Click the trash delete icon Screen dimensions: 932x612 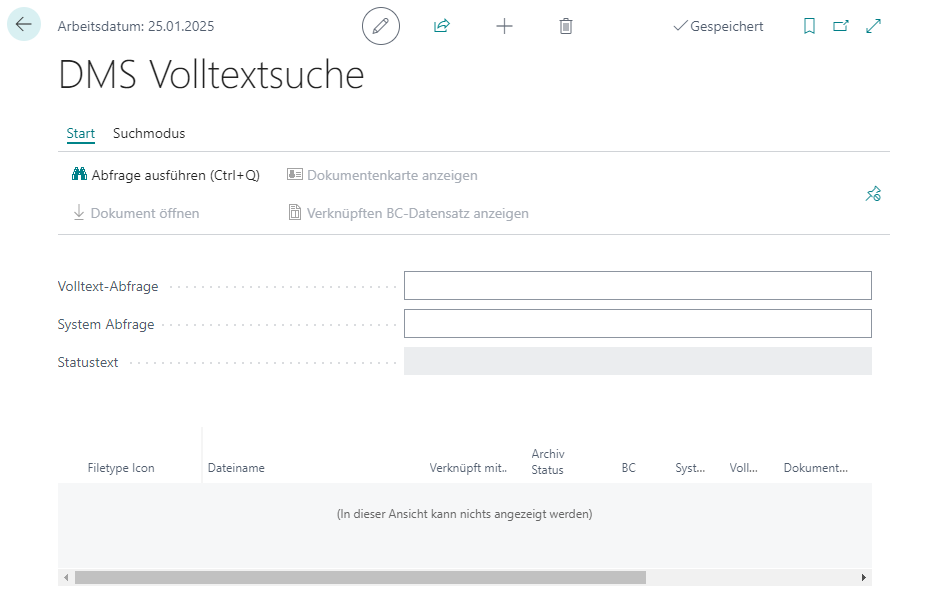[x=566, y=26]
